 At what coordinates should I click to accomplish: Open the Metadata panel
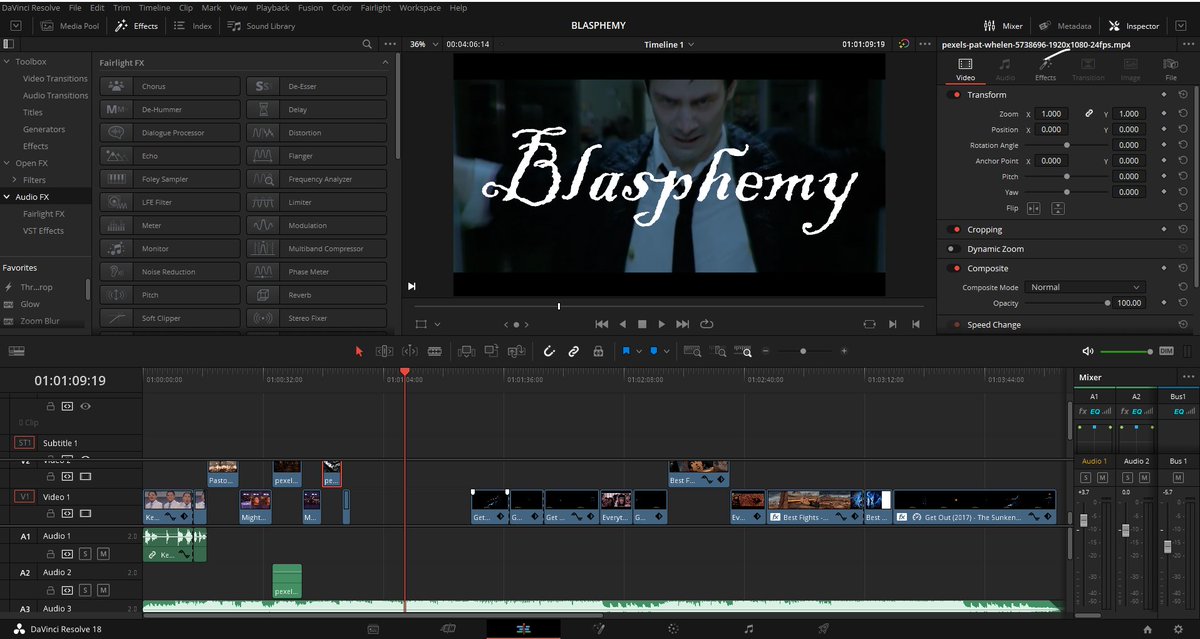coord(1064,26)
